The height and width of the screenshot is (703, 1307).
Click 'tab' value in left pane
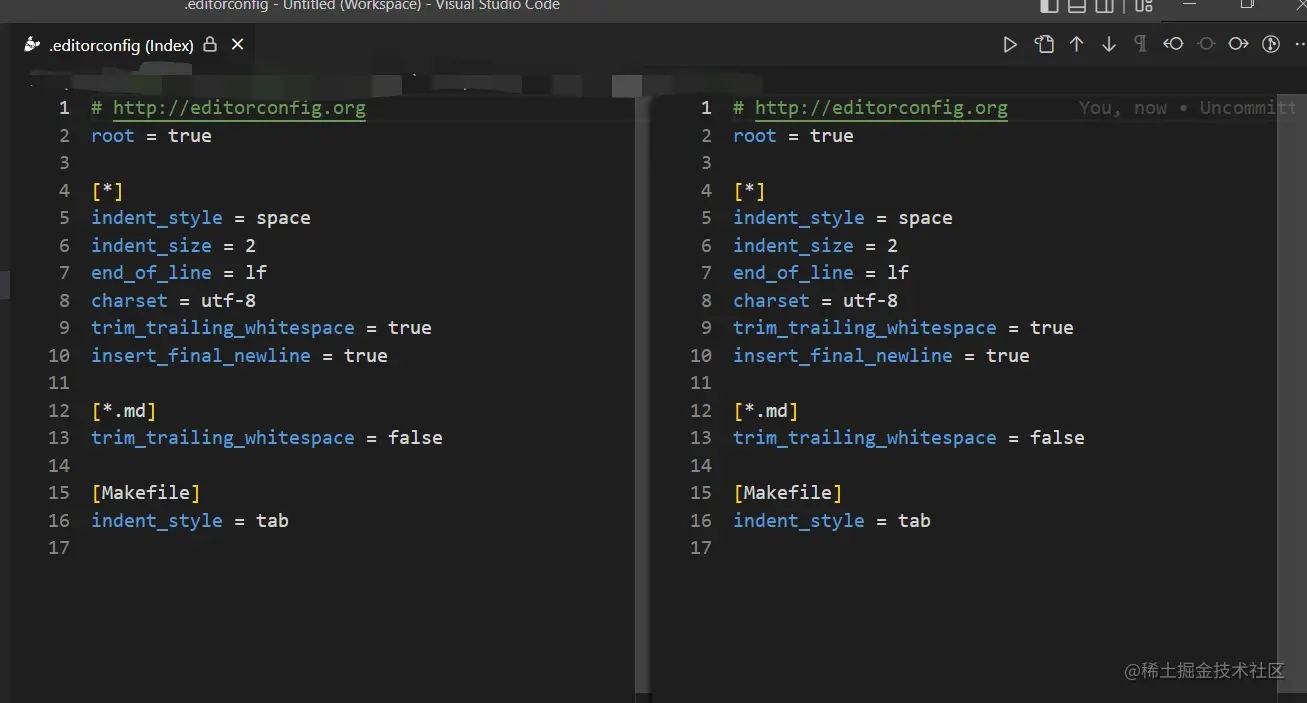coord(272,521)
